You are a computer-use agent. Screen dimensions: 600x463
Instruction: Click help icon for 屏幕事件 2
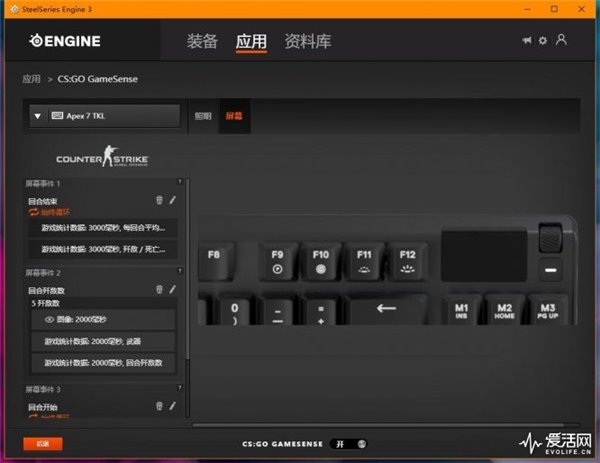coord(179,271)
